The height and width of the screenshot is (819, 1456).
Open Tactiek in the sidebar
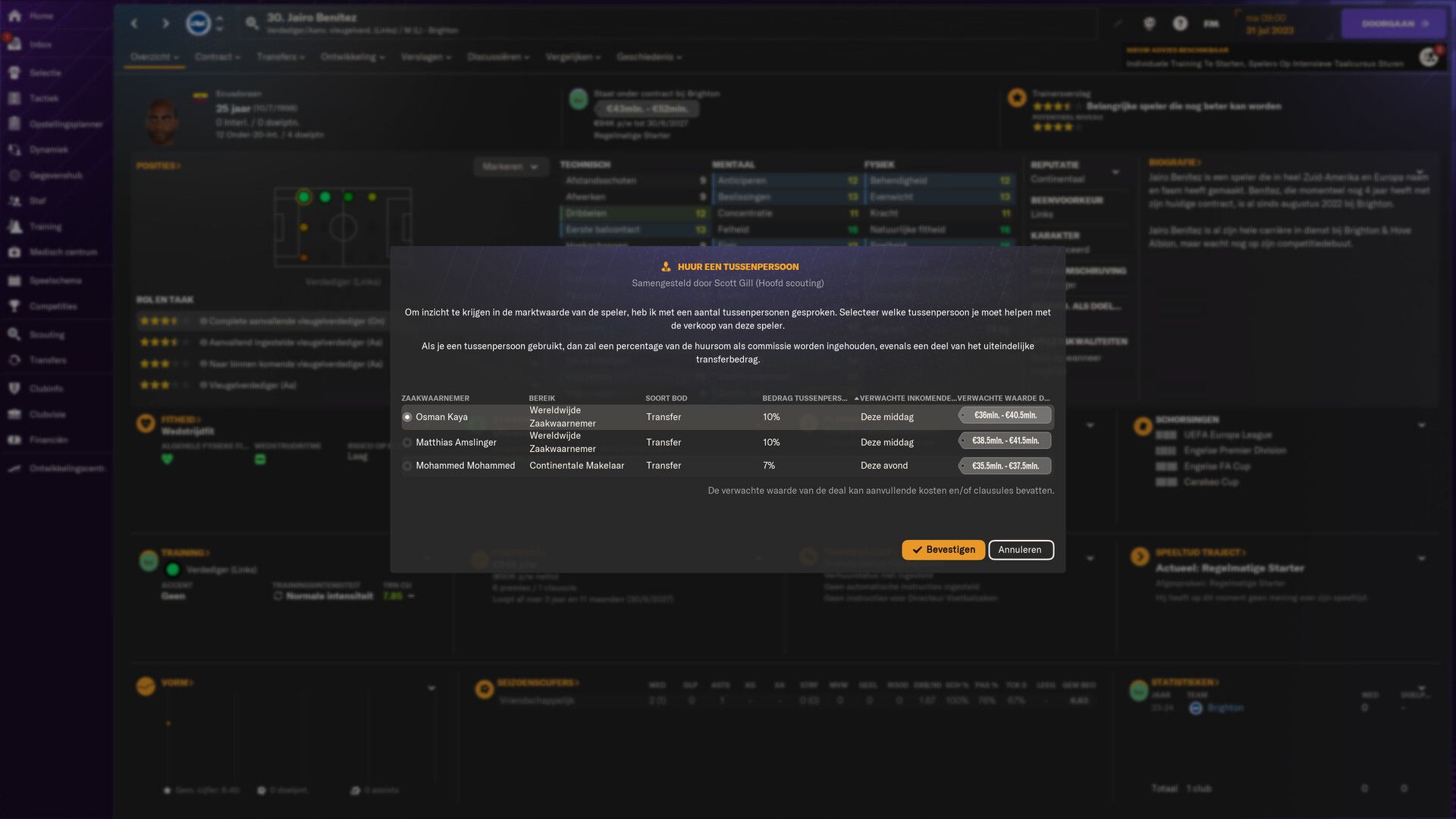pyautogui.click(x=43, y=99)
